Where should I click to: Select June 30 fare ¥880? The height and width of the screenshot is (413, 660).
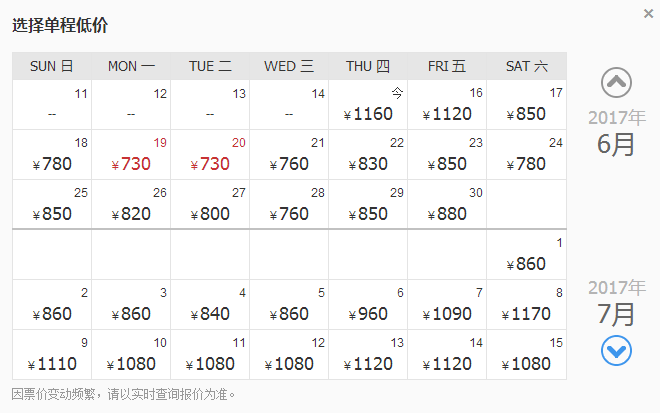(x=447, y=205)
